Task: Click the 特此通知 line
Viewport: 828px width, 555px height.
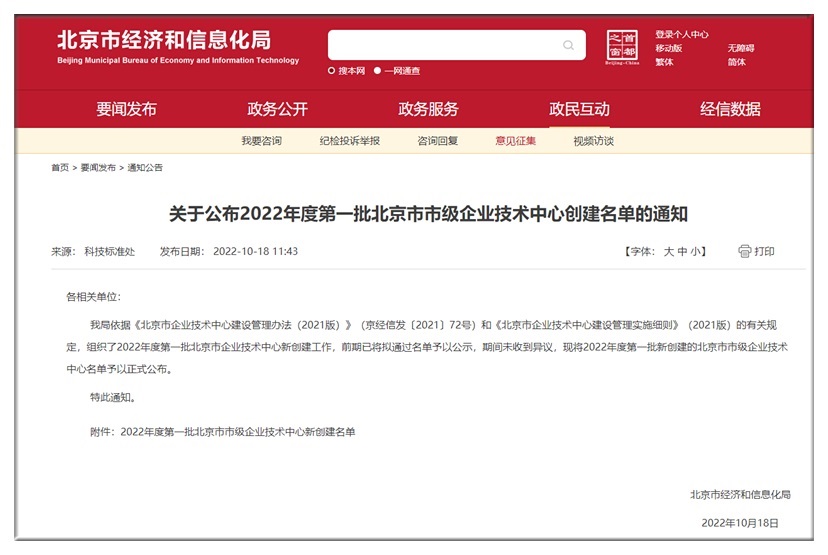Action: pos(112,397)
